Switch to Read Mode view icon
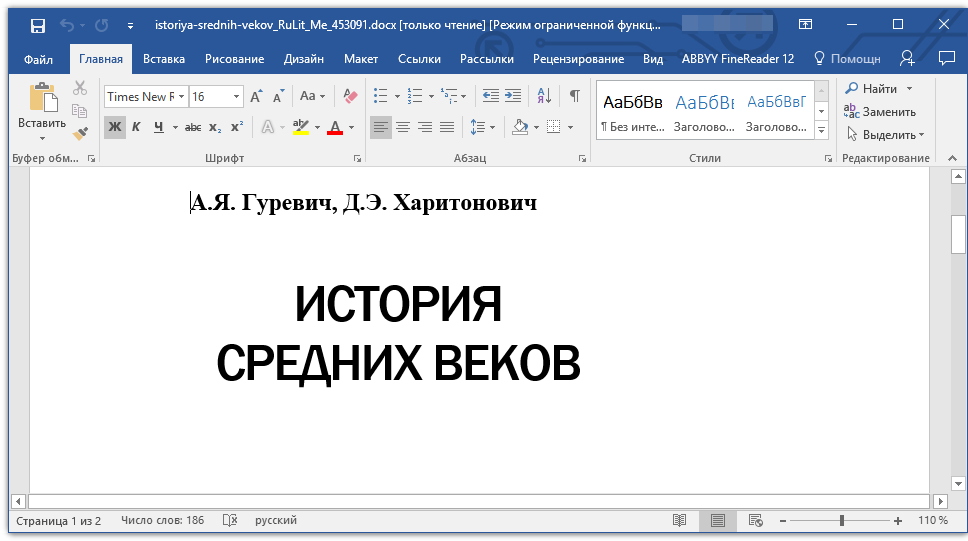This screenshot has height=541, width=968. click(680, 521)
